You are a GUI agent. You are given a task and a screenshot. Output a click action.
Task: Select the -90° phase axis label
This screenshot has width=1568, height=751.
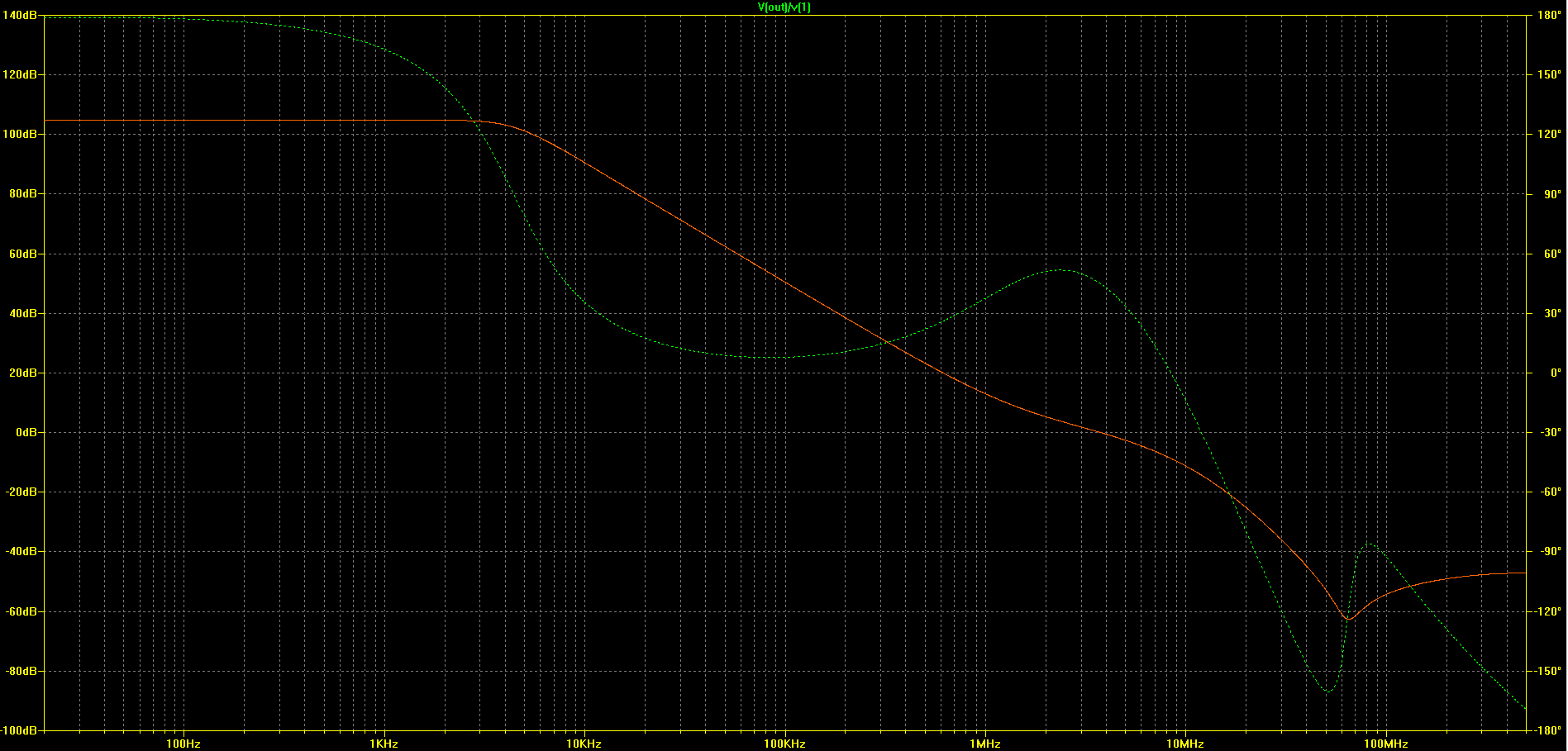click(1550, 551)
